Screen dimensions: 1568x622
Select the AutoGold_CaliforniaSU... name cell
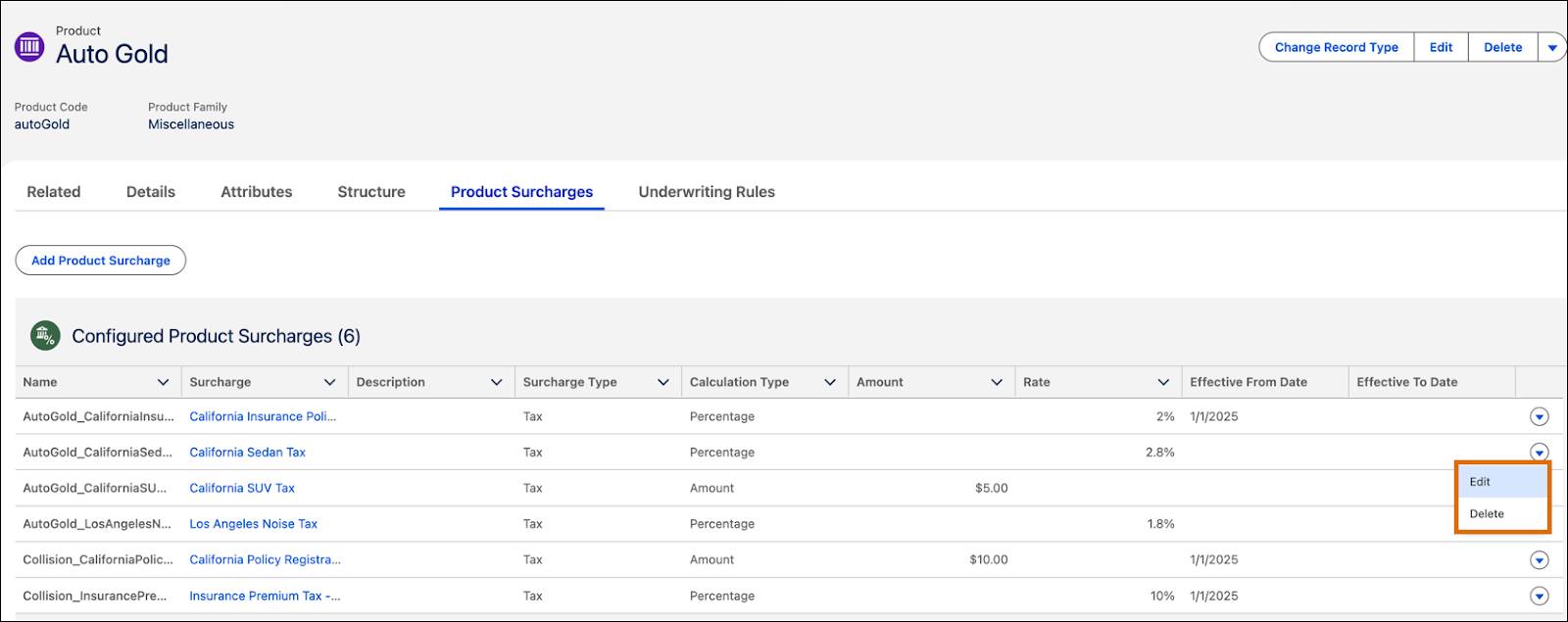(98, 489)
